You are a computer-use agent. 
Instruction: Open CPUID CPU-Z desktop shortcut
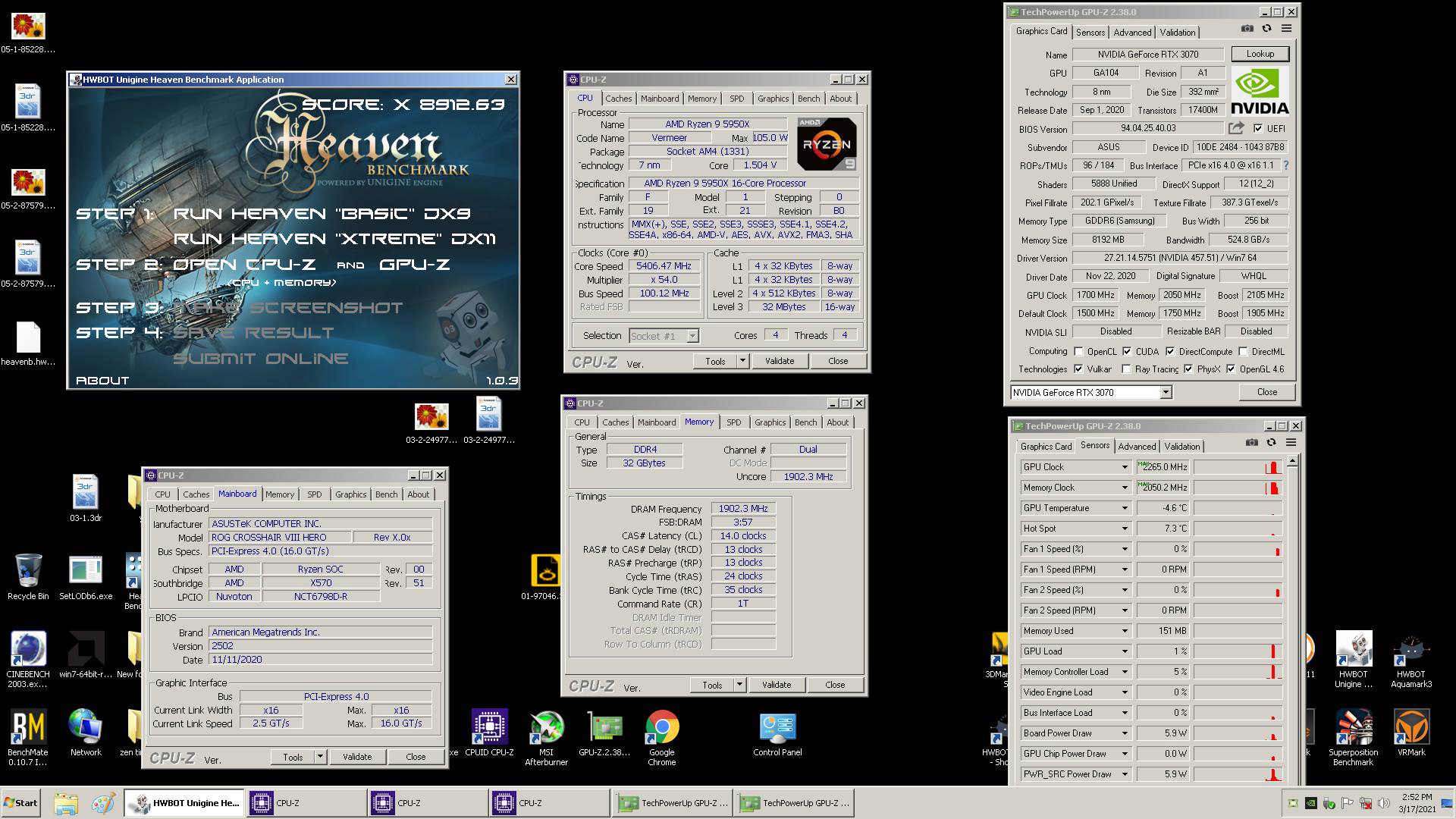tap(489, 733)
